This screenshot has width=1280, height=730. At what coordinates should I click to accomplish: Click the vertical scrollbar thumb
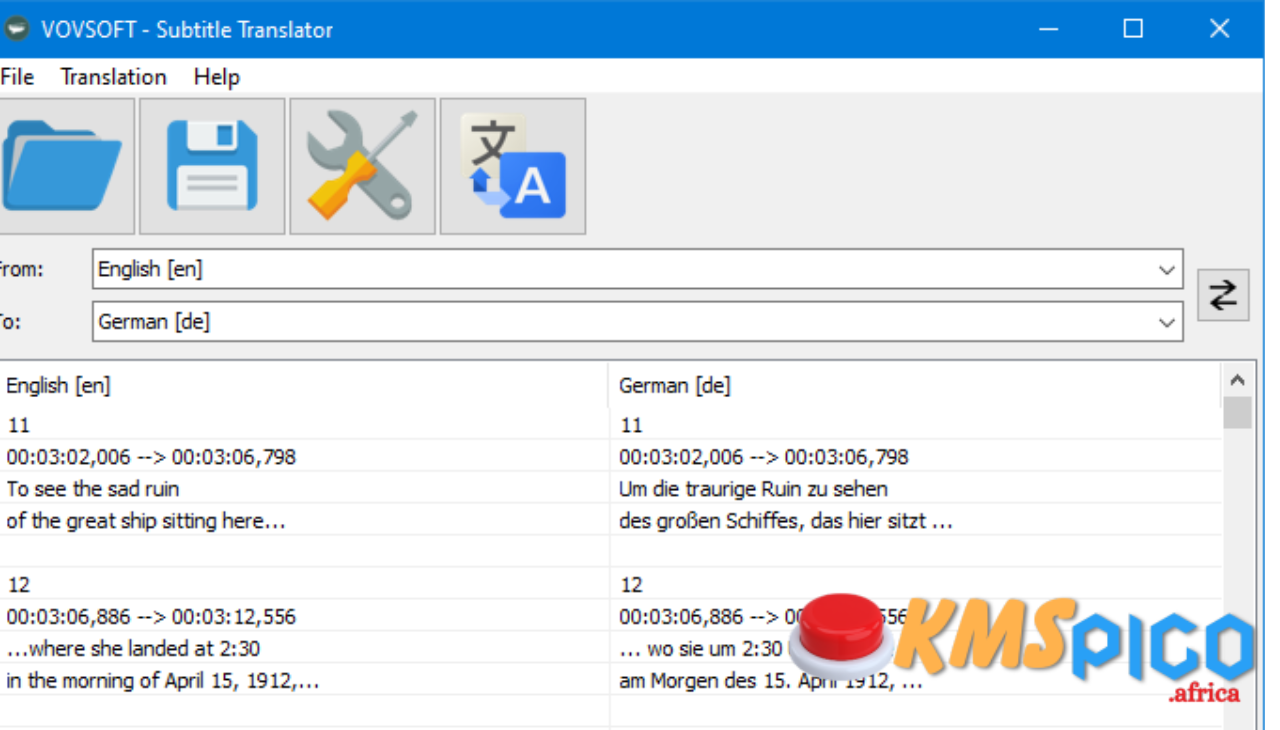[1238, 413]
